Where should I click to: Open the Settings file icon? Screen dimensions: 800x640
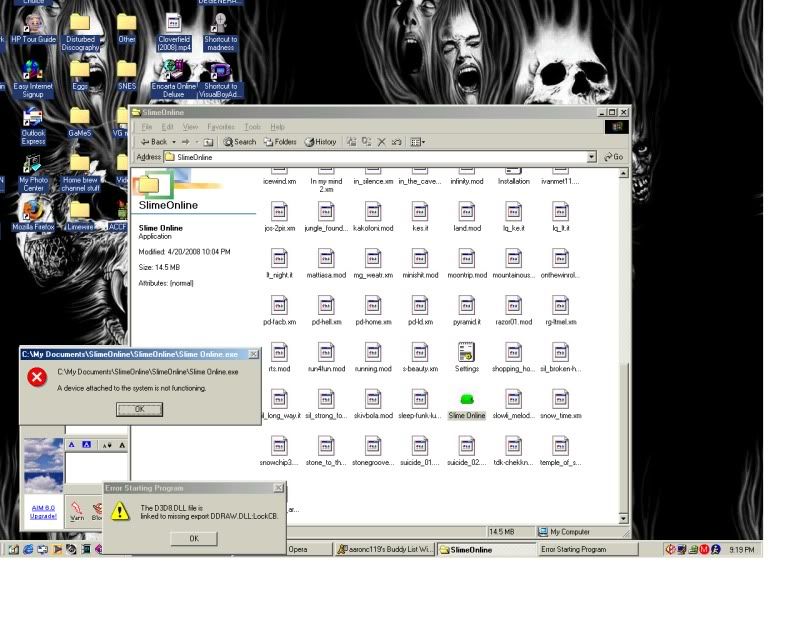pyautogui.click(x=466, y=352)
